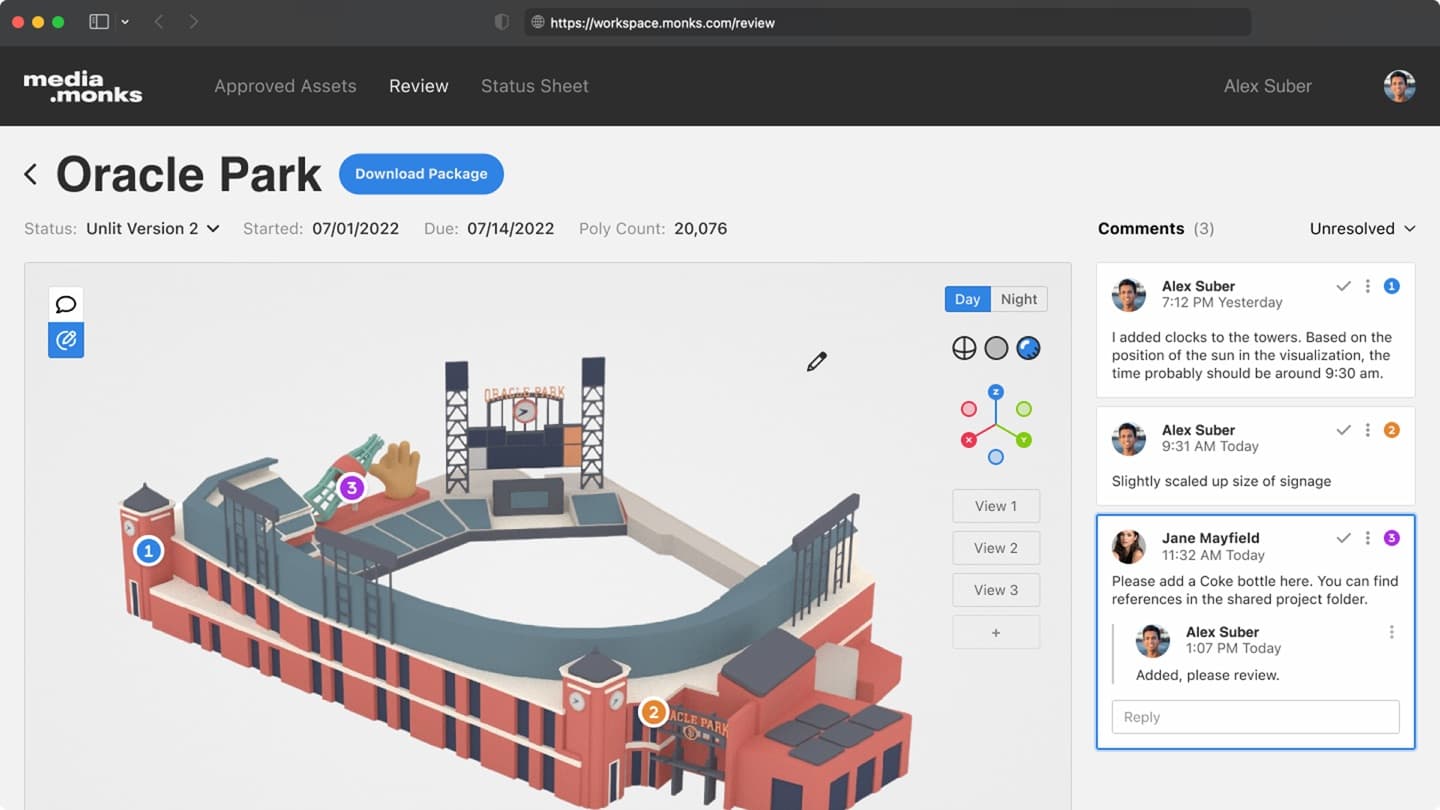Select camera View 3
1440x810 pixels.
click(x=996, y=590)
